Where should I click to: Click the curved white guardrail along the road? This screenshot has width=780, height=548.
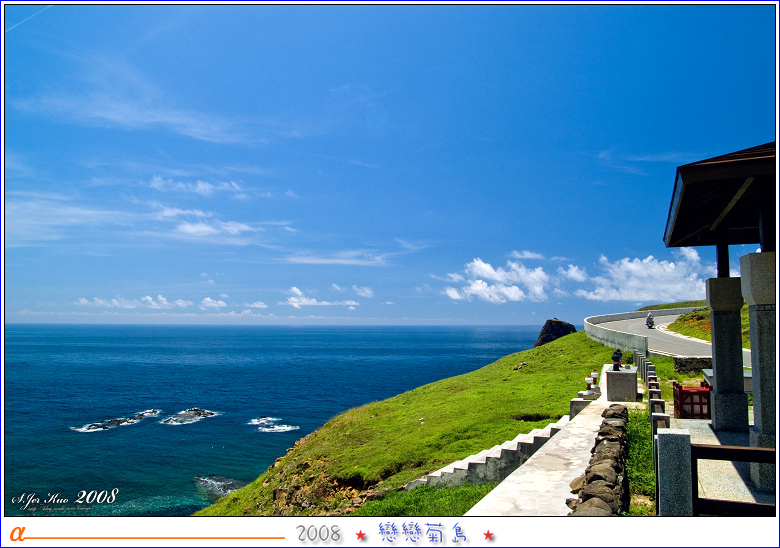[x=612, y=336]
